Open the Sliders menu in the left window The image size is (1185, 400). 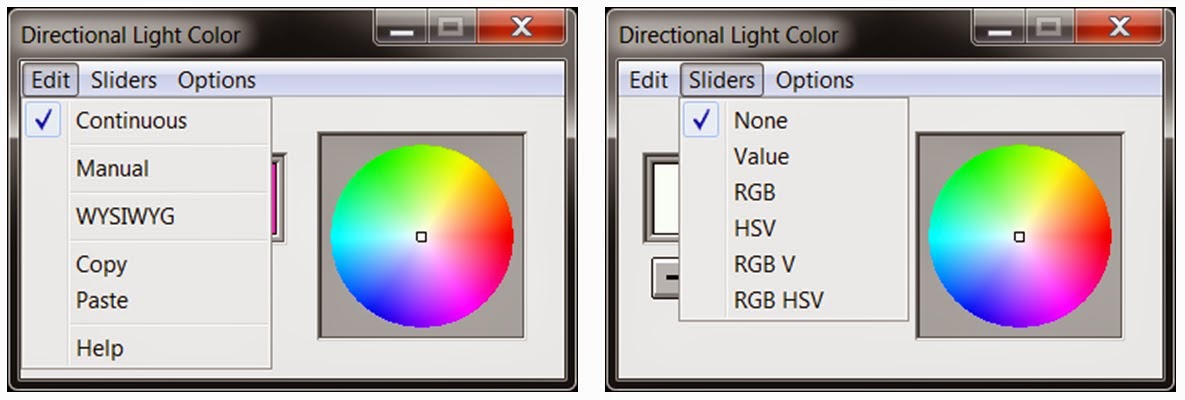click(x=124, y=80)
